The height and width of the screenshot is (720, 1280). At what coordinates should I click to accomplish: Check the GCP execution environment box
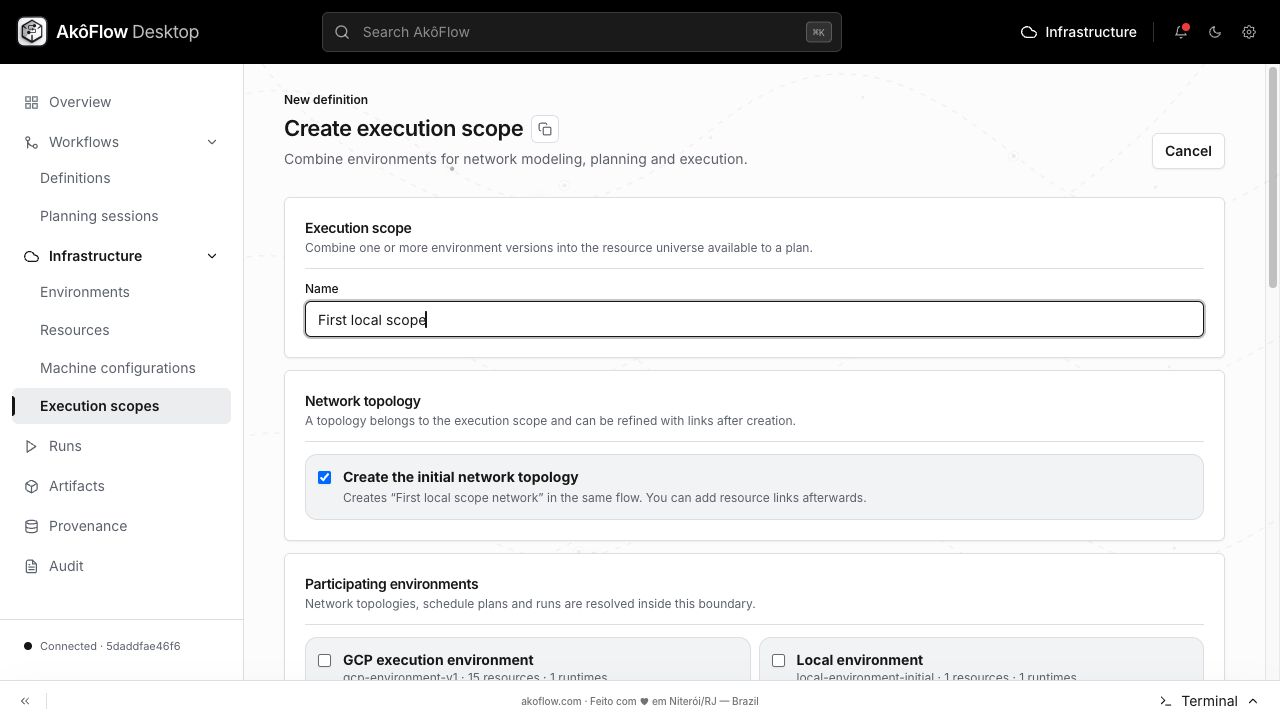[x=324, y=660]
